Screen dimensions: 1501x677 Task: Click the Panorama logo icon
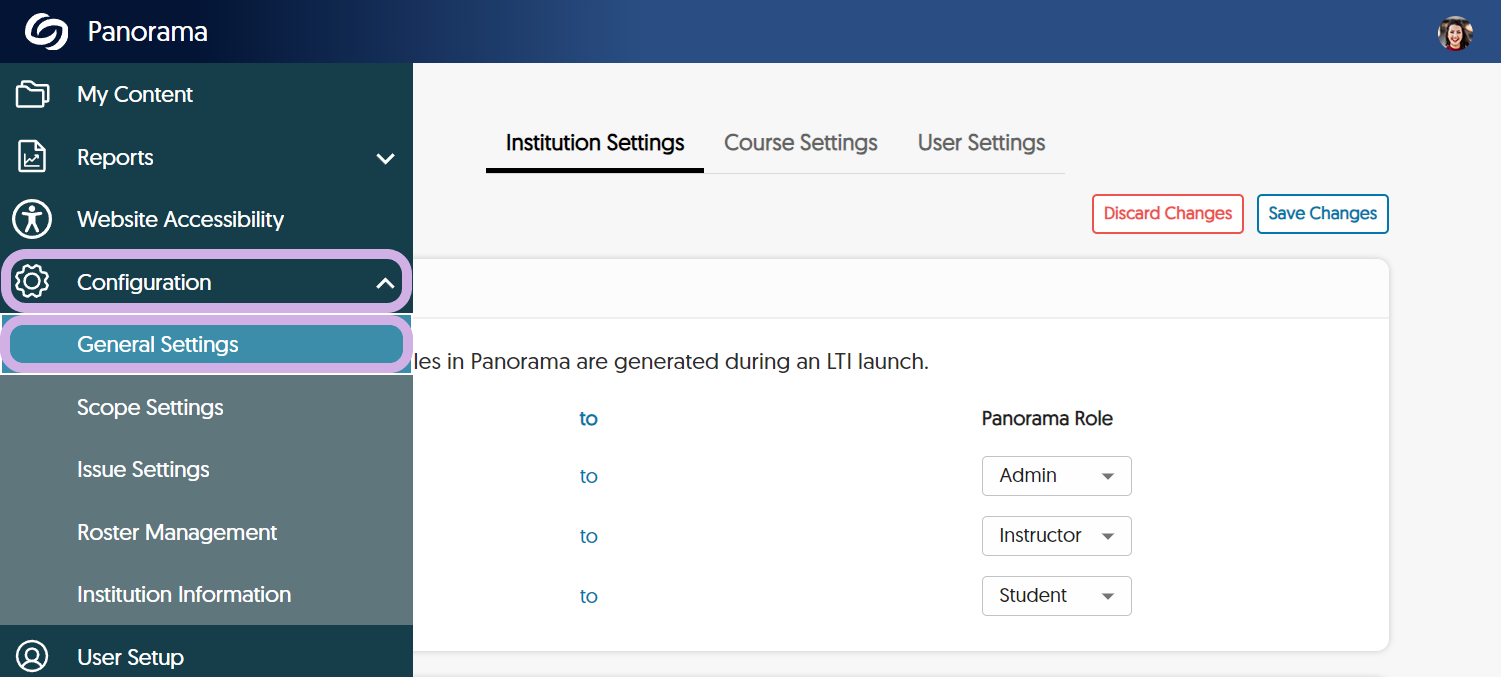pos(46,32)
